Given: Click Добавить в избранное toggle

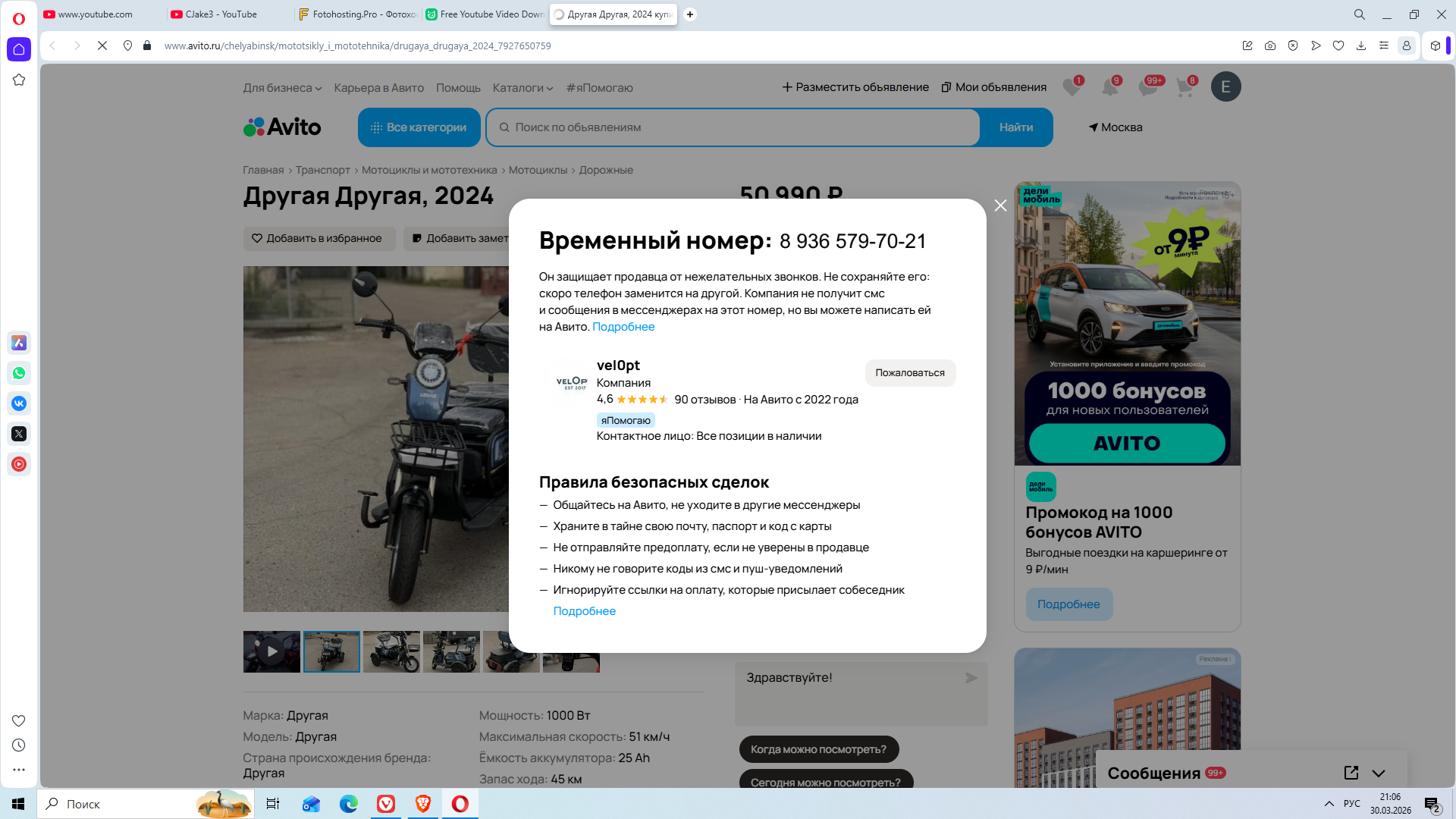Looking at the screenshot, I should click(x=318, y=238).
